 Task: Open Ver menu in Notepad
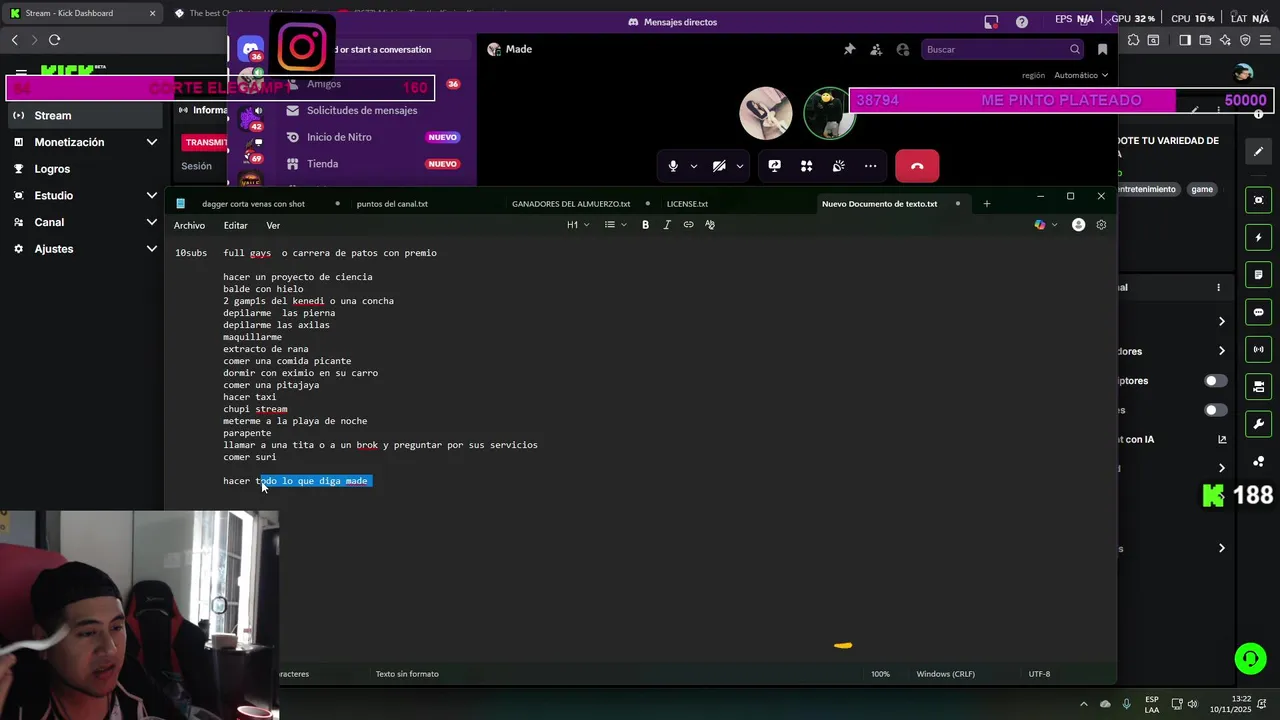tap(273, 225)
